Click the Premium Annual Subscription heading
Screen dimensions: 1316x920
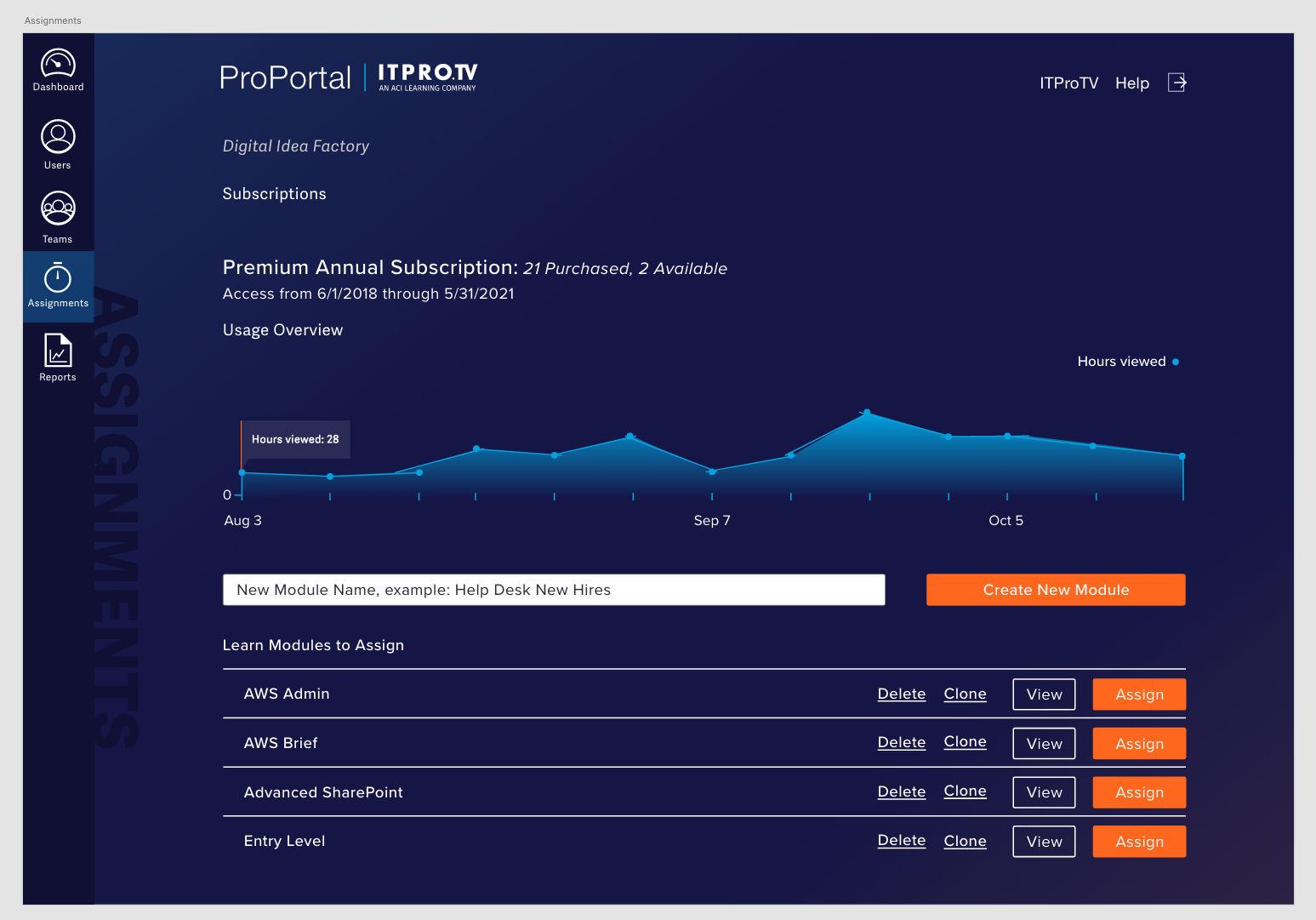[x=370, y=267]
